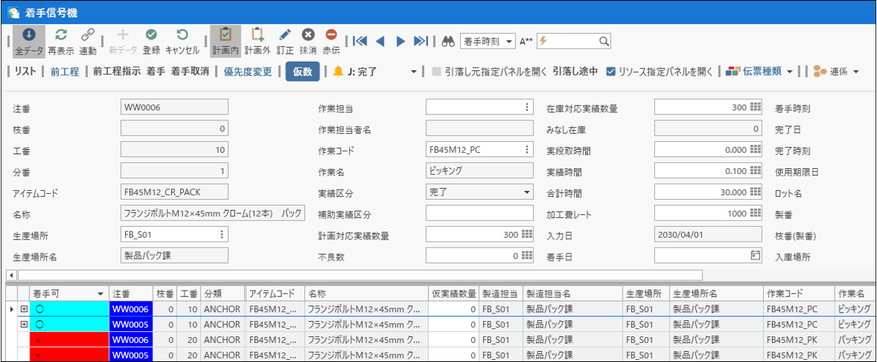Image resolution: width=877 pixels, height=362 pixels.
Task: Jump to the first record arrow
Action: pyautogui.click(x=360, y=41)
